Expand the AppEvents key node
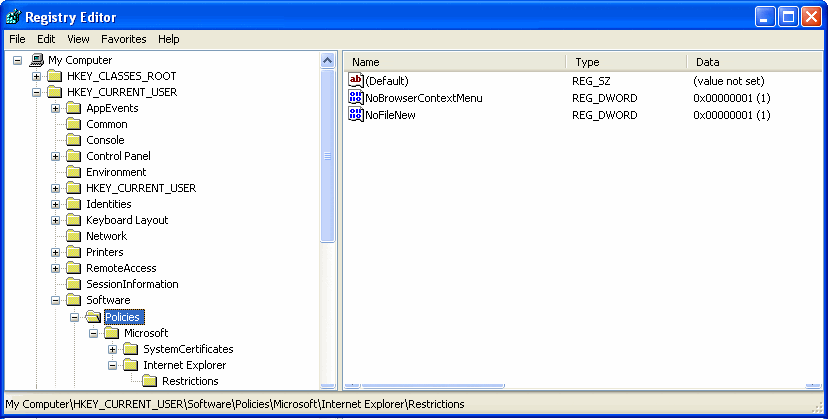This screenshot has height=419, width=828. click(x=56, y=108)
